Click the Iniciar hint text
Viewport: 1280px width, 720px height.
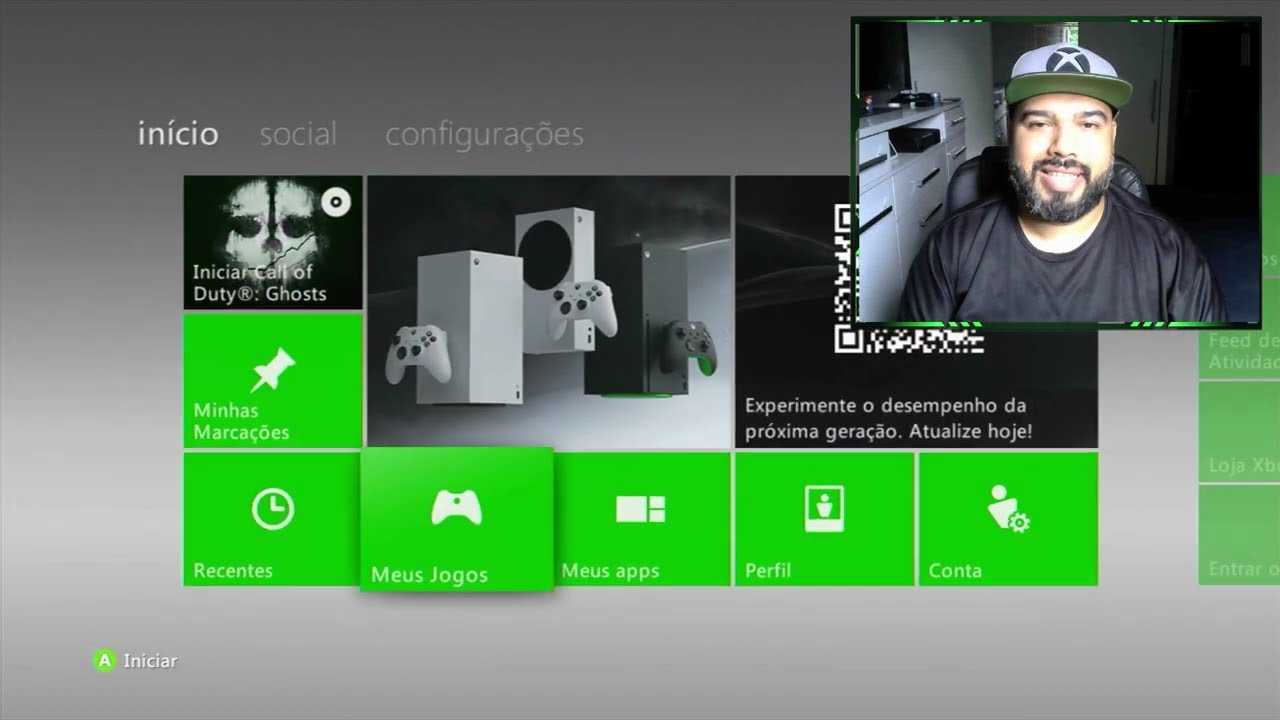(150, 661)
